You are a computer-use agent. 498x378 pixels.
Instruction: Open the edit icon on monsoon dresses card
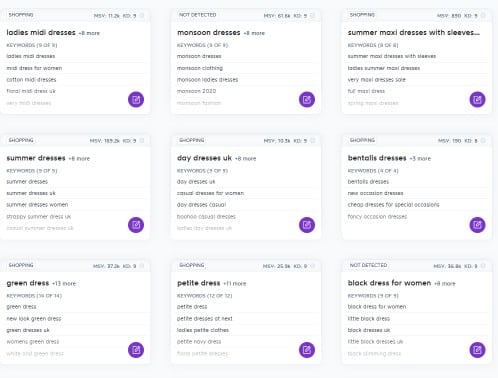coord(307,100)
